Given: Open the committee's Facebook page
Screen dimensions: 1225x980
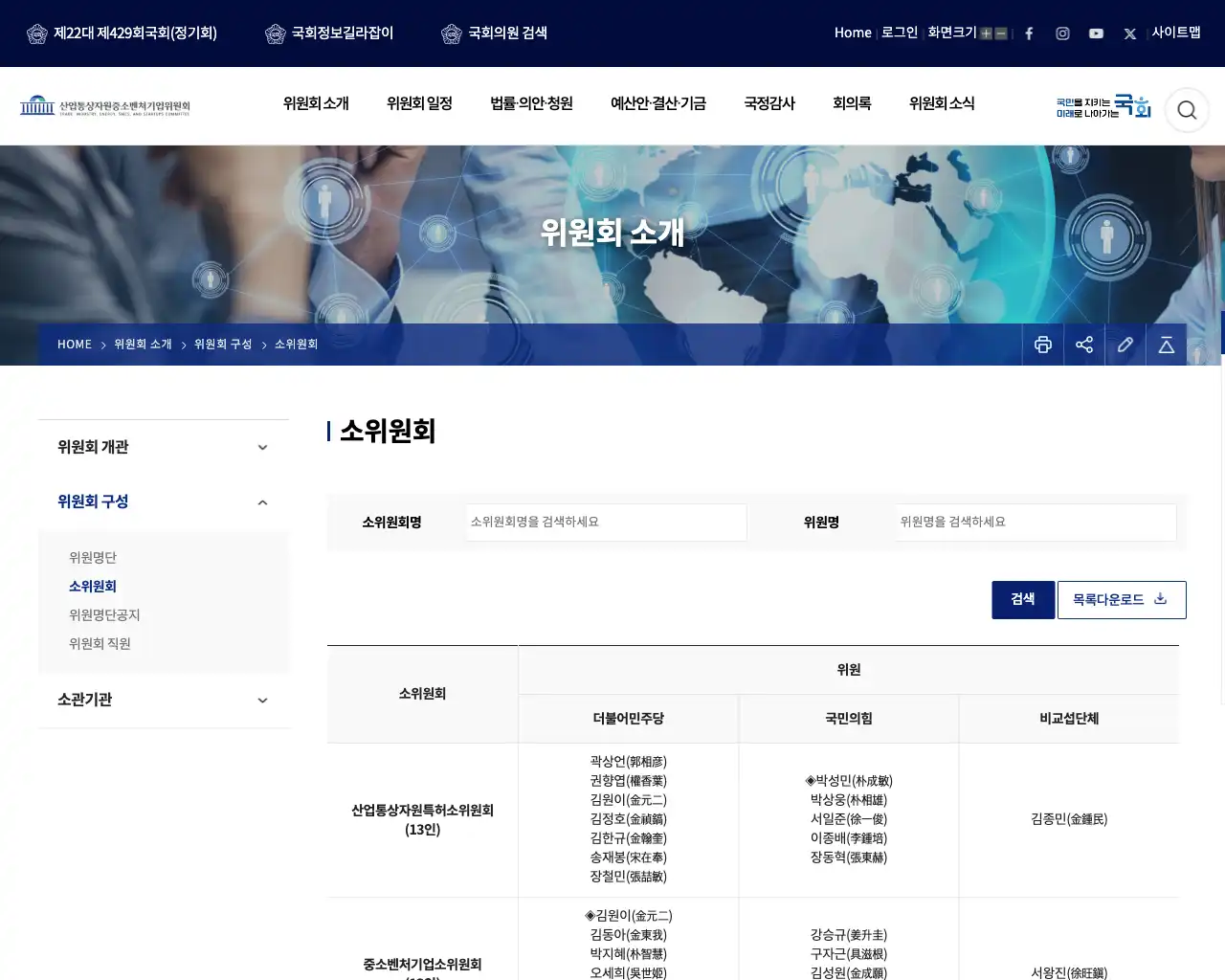Looking at the screenshot, I should pos(1029,33).
